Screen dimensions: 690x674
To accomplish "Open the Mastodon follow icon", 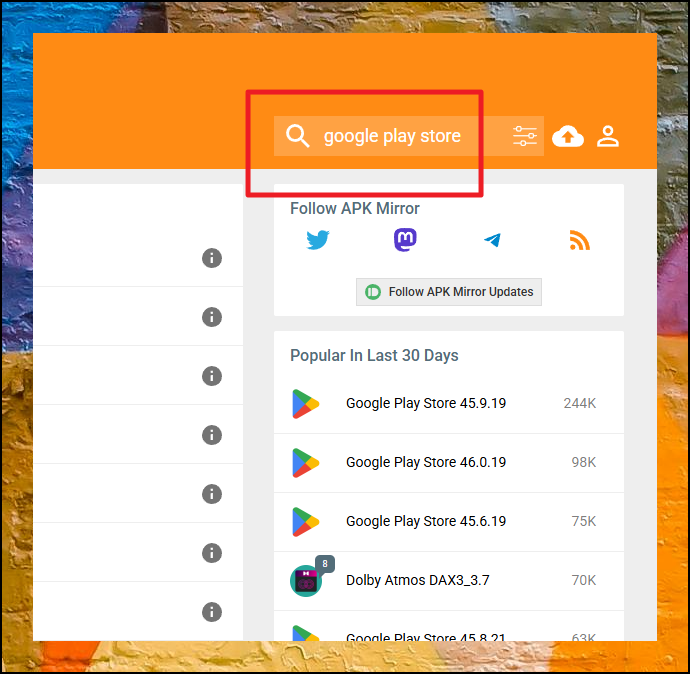I will [x=405, y=240].
